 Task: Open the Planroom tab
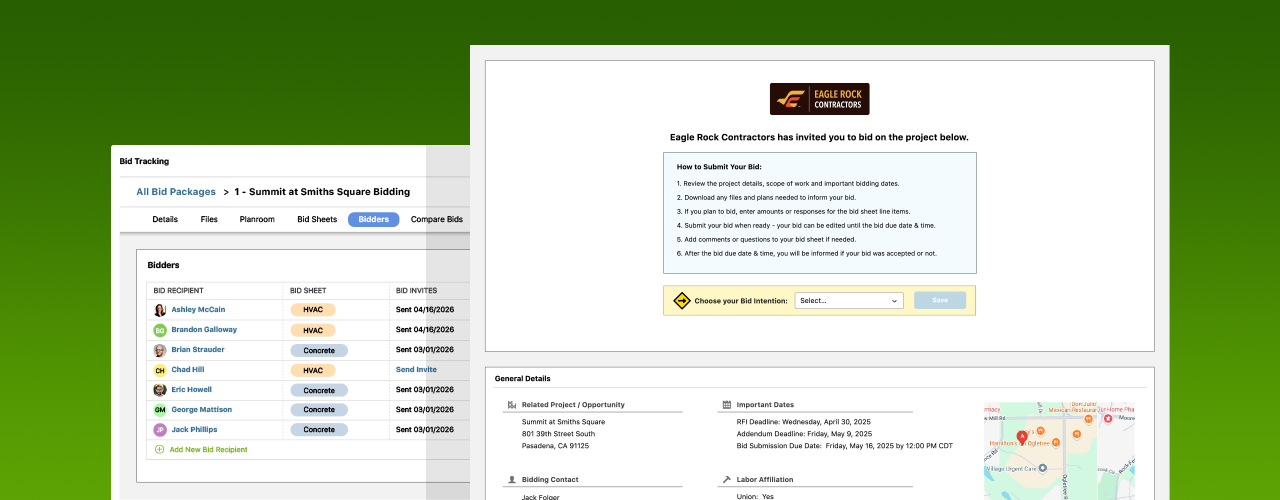pos(257,219)
